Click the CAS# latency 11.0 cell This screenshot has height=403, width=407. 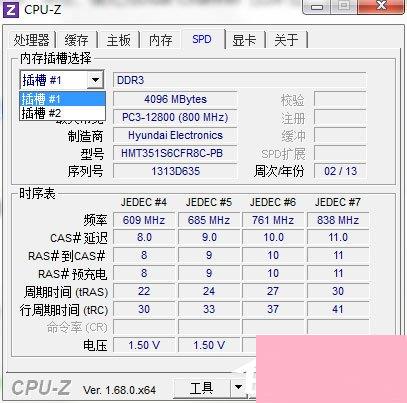pos(338,237)
